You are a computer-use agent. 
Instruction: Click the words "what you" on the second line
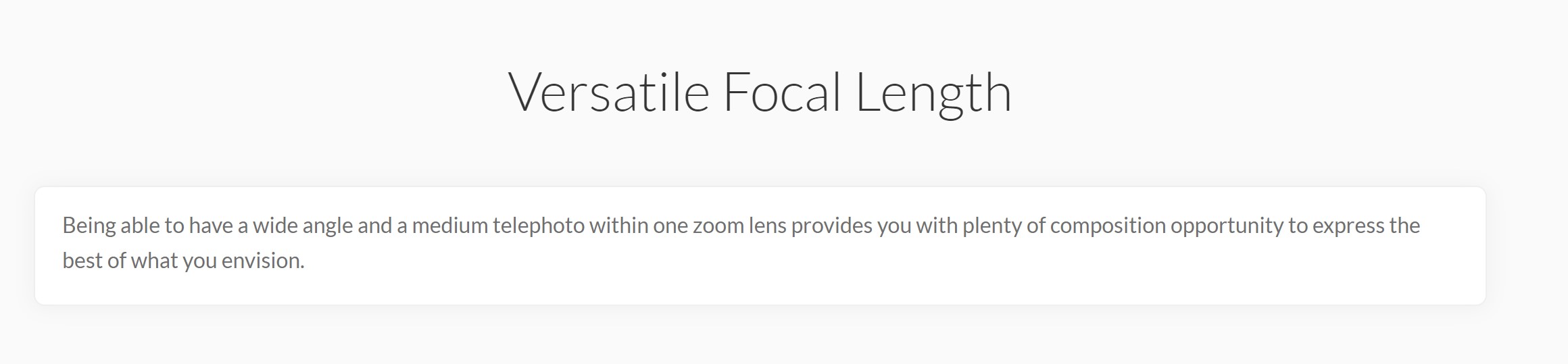click(x=173, y=261)
